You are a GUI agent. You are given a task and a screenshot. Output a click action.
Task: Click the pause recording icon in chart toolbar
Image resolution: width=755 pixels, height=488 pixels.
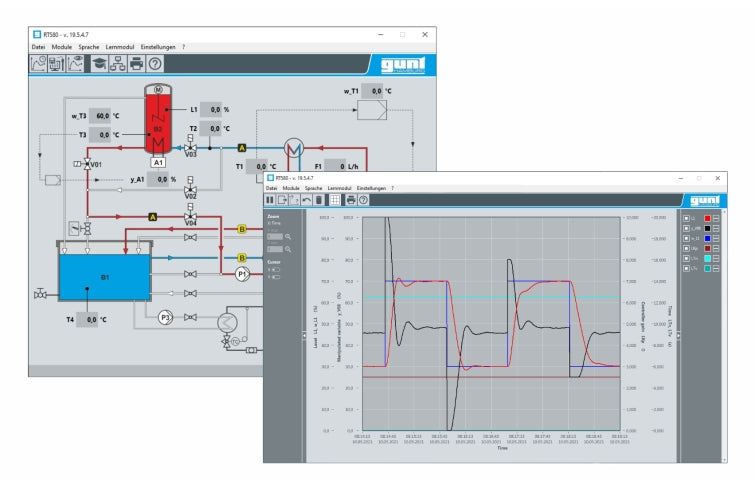click(271, 200)
